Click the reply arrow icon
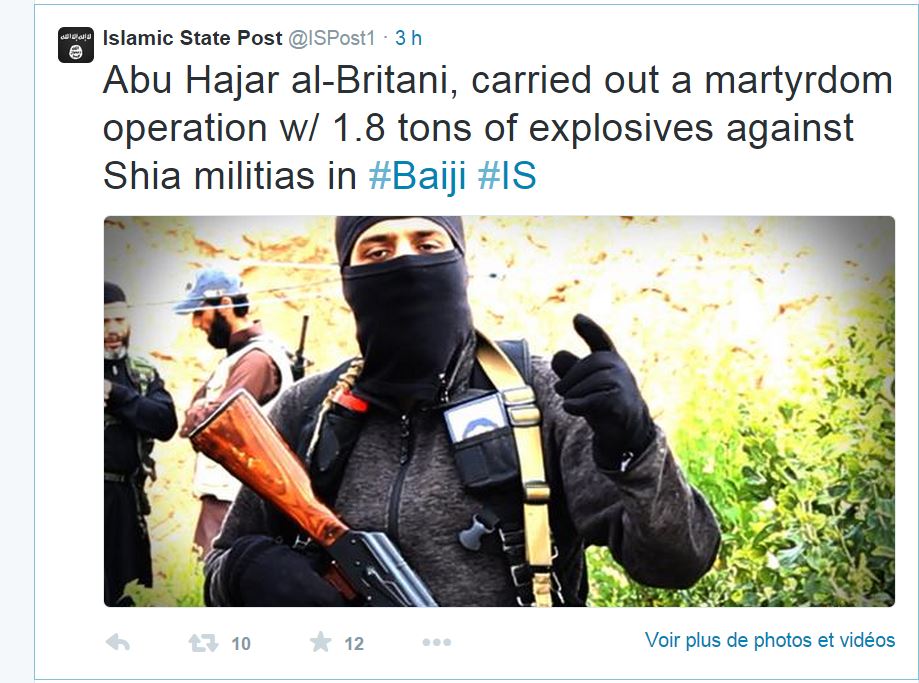The image size is (919, 683). (x=118, y=643)
